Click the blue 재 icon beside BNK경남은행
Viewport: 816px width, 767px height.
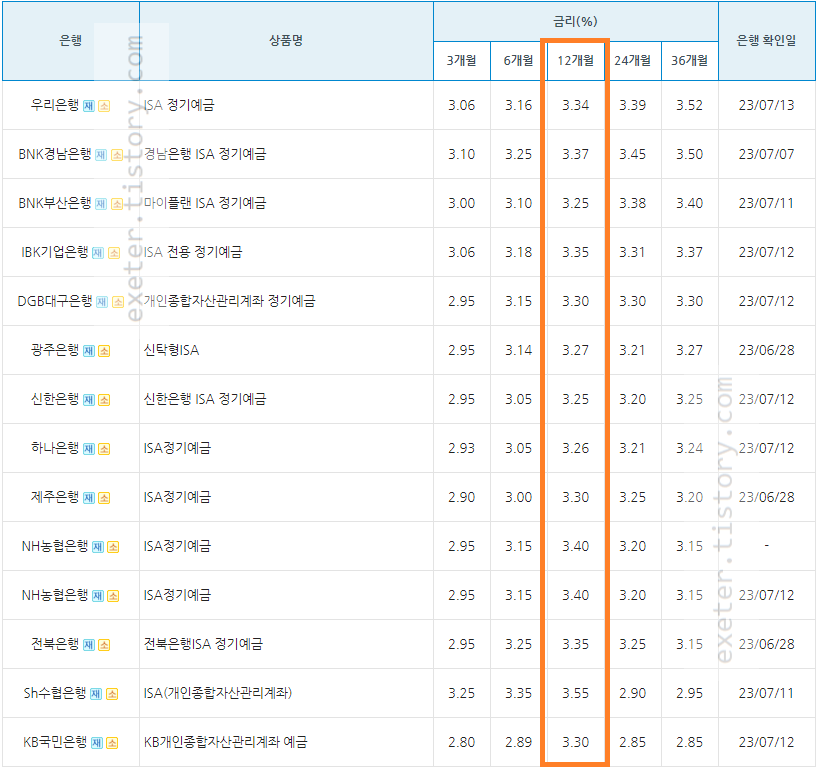tap(101, 155)
